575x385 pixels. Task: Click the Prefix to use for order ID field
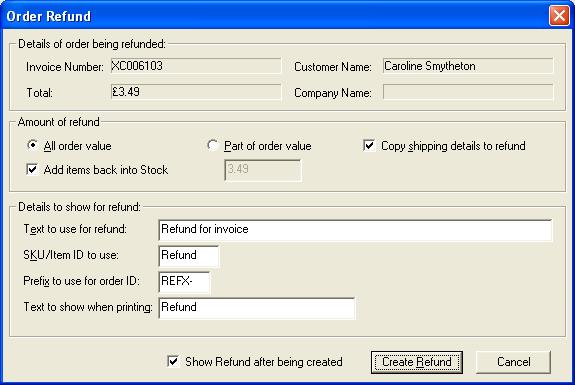[184, 282]
